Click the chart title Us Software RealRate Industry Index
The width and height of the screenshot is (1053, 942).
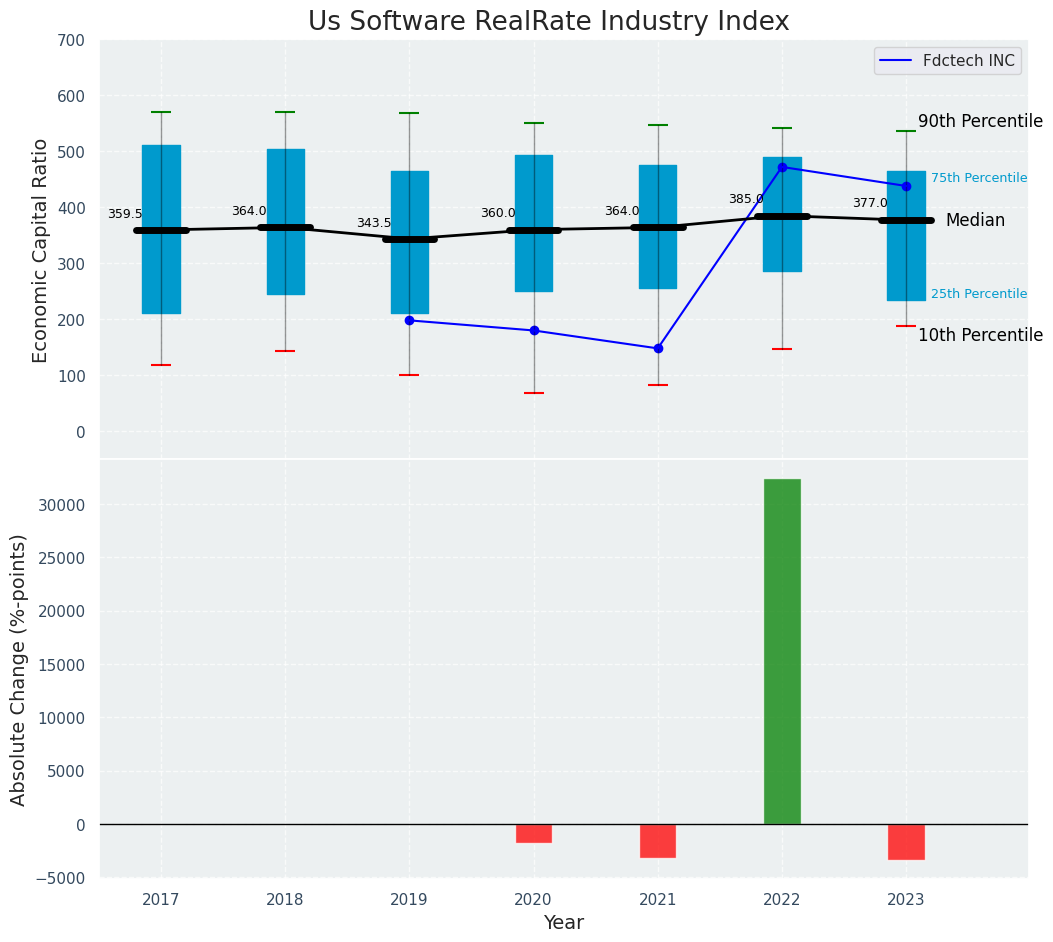[x=548, y=21]
